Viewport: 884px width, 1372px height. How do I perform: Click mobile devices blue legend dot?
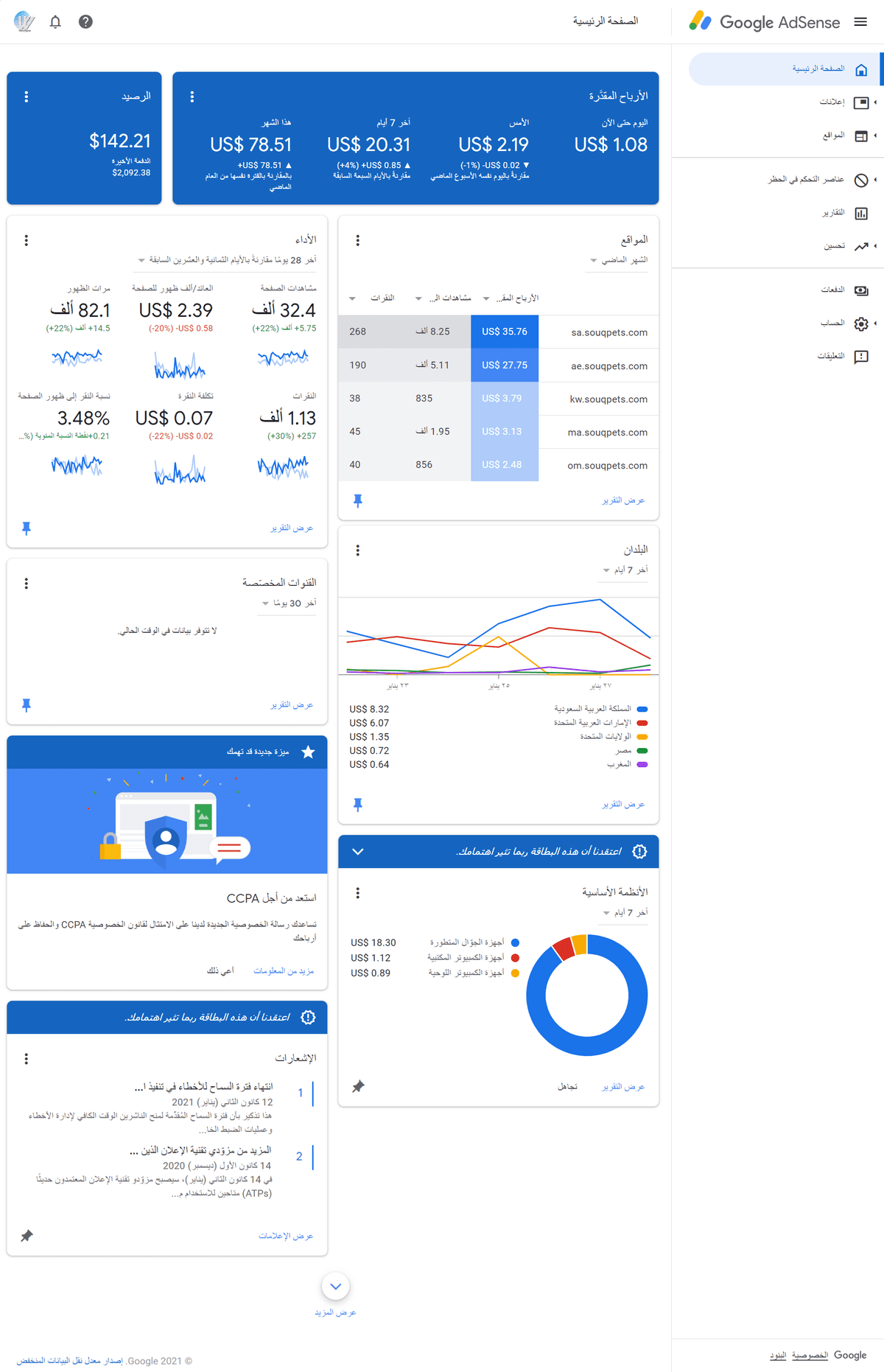click(x=515, y=942)
